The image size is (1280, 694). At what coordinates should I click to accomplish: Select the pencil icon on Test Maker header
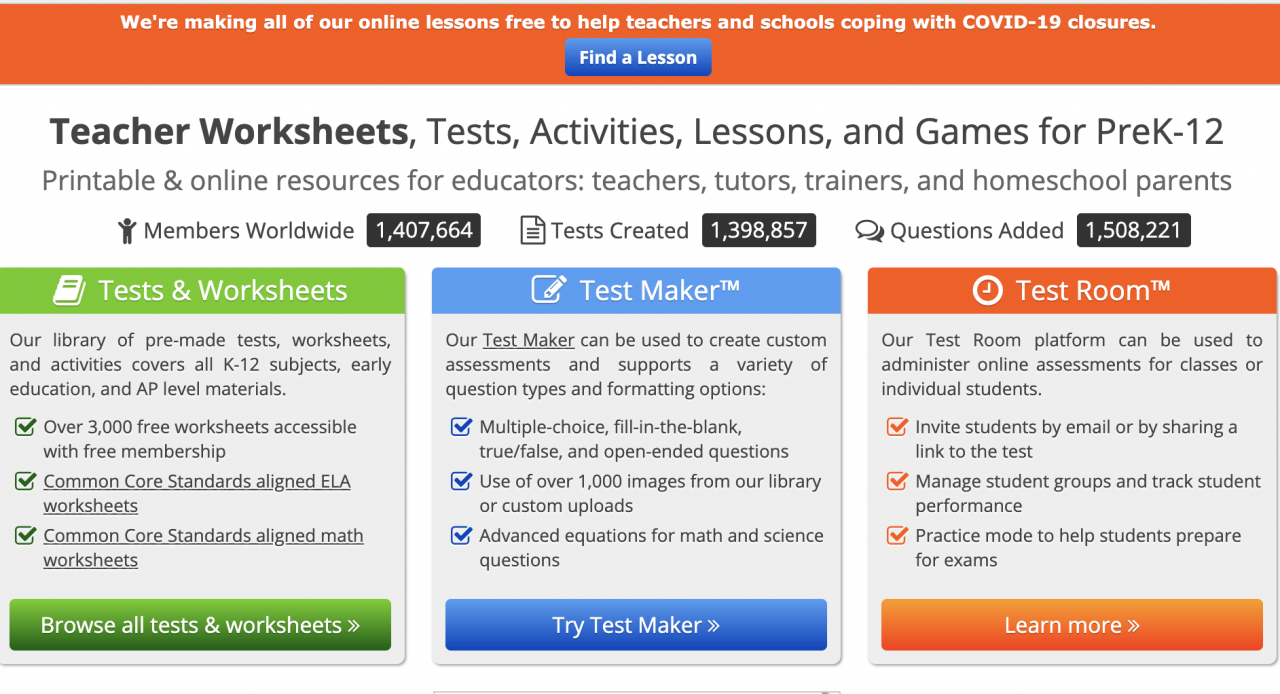548,289
